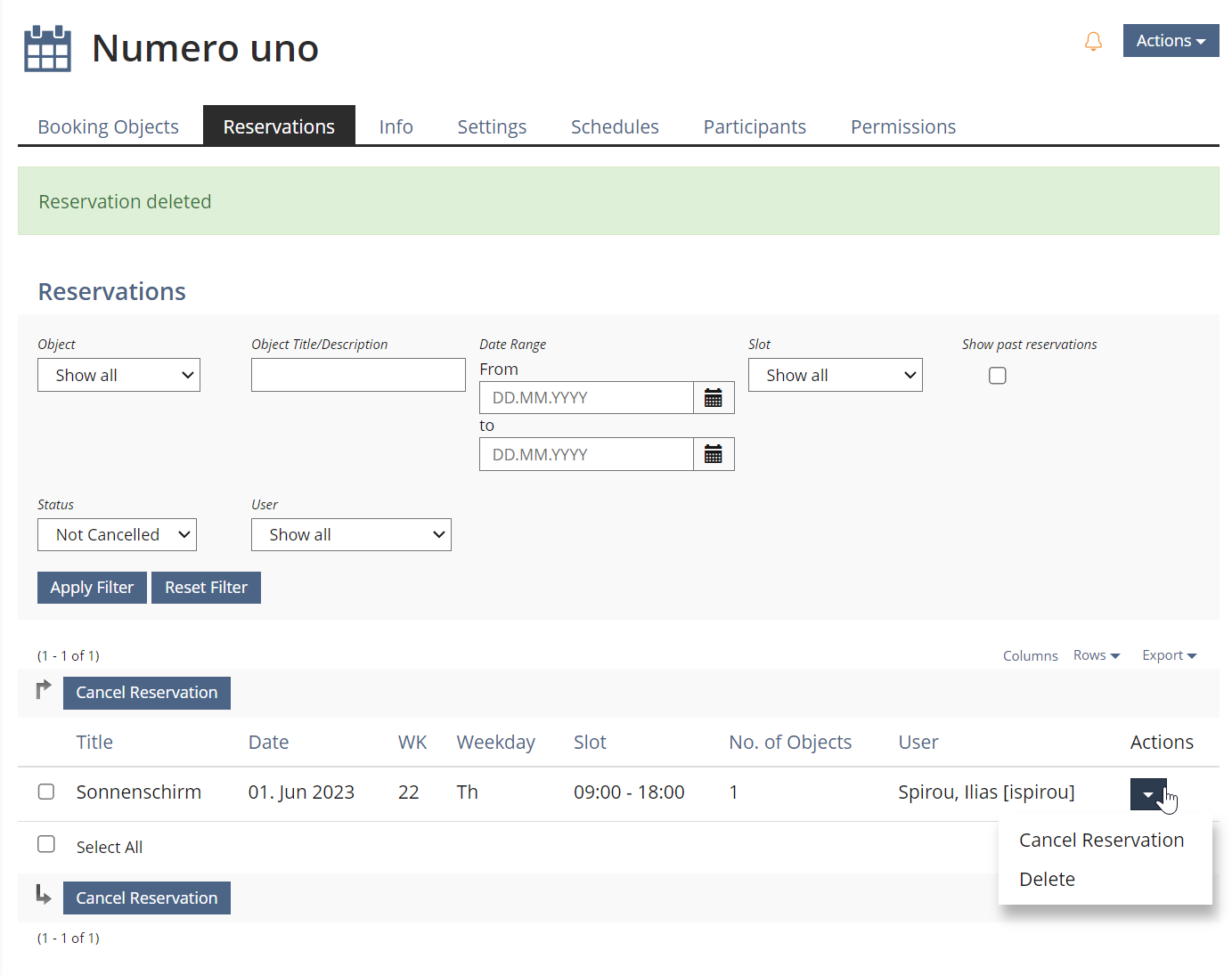Viewport: 1232px width, 975px height.
Task: Check the Select All checkbox
Action: [46, 844]
